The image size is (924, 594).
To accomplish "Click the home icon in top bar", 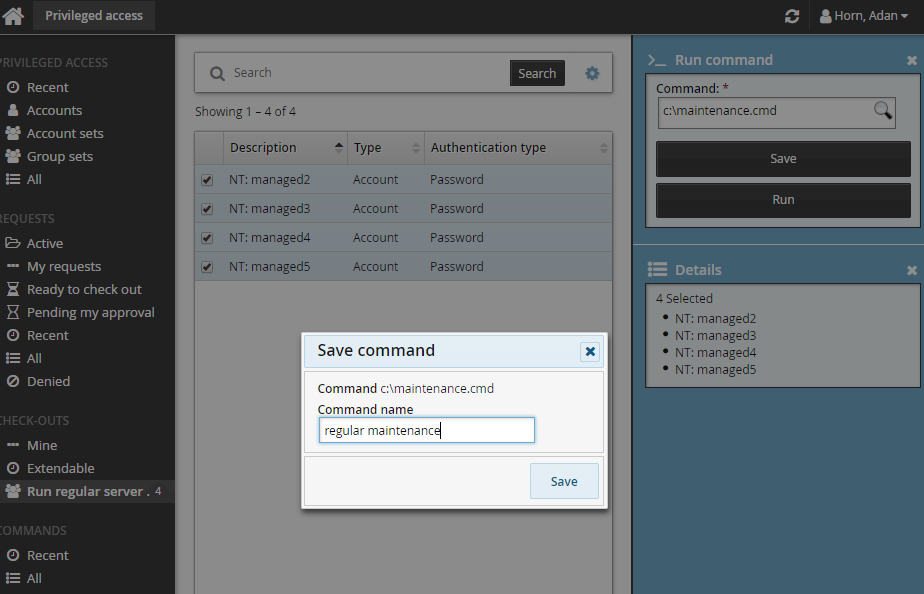I will (13, 16).
